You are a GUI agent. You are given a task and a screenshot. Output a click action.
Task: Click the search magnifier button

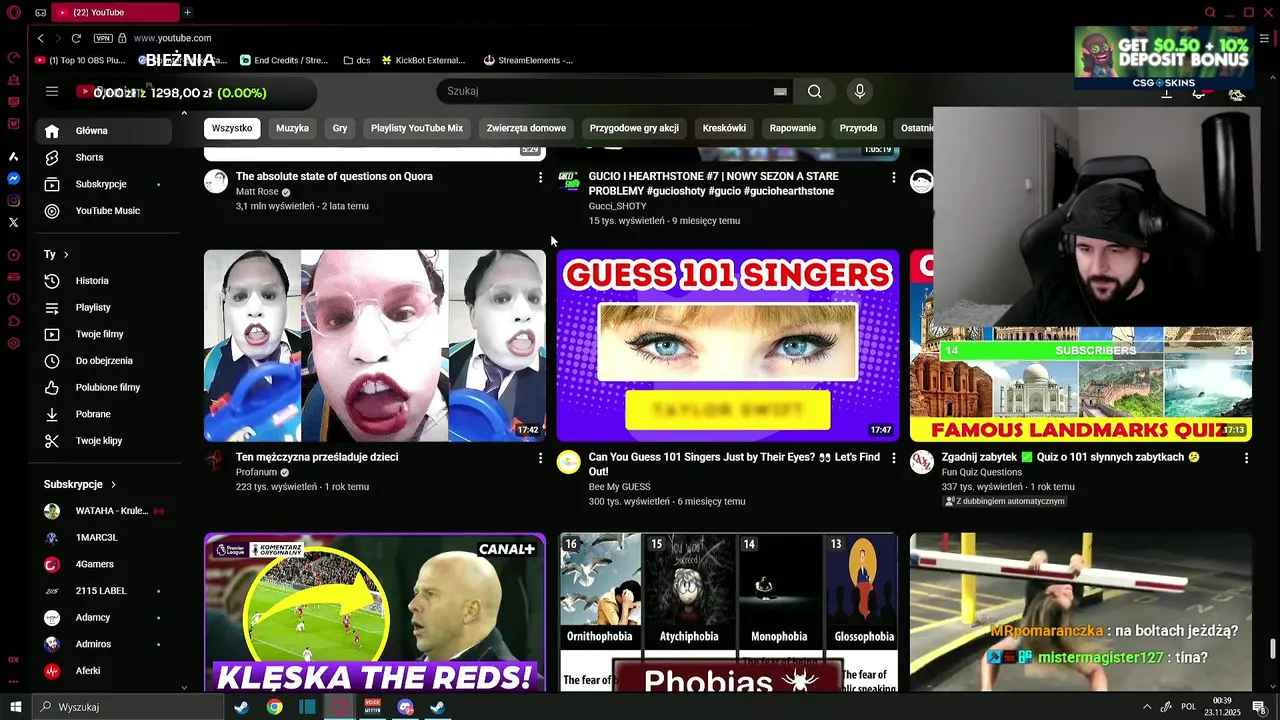click(x=815, y=91)
